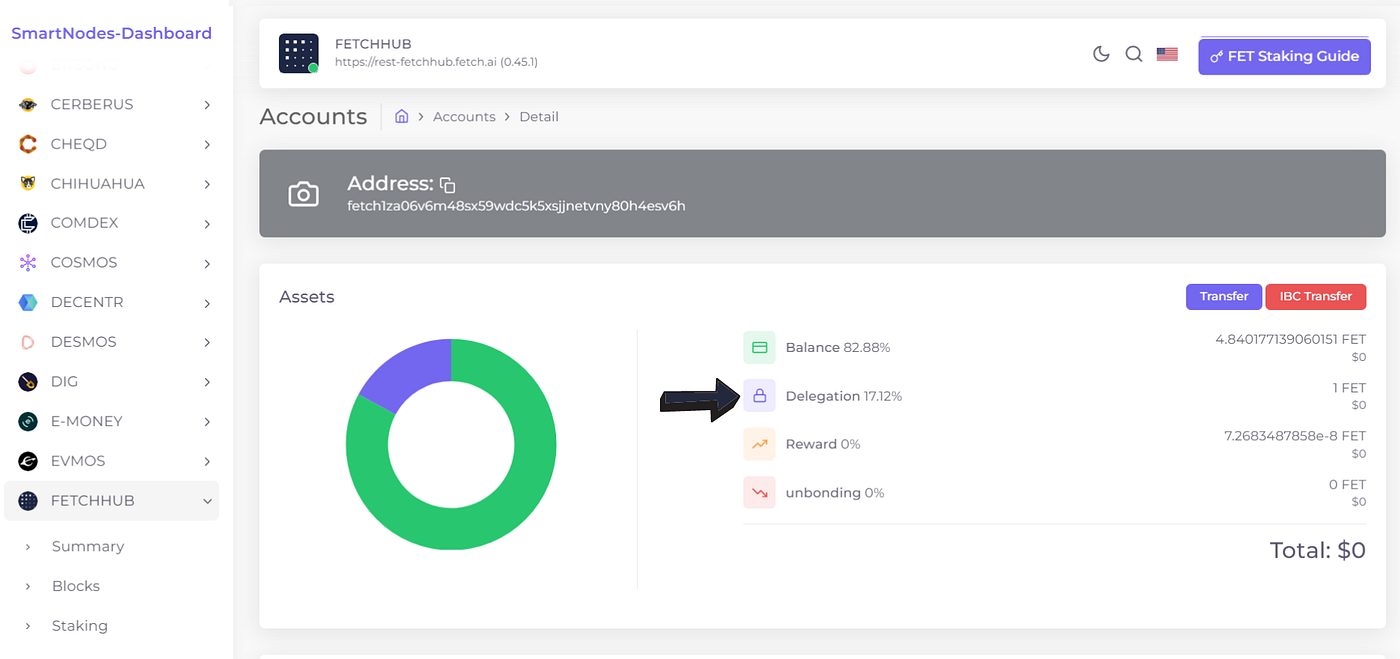Click Balance 82.88% label

[x=838, y=347]
